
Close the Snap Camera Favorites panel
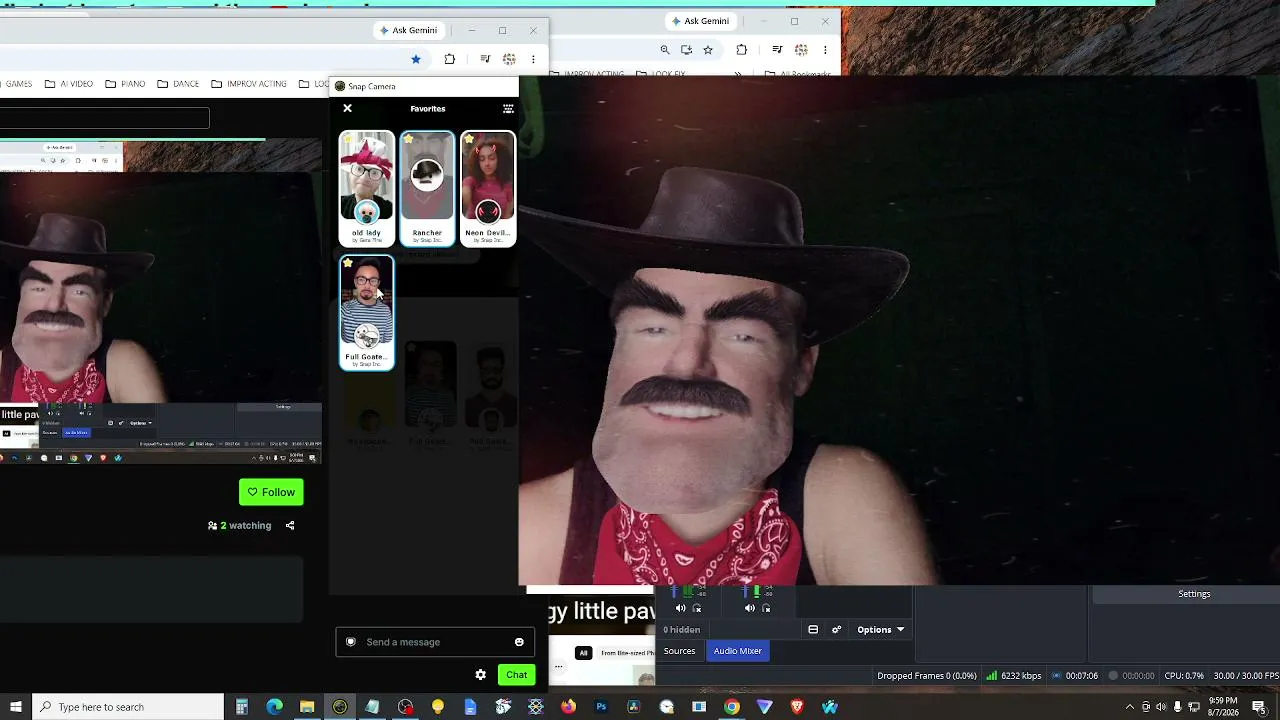point(347,108)
